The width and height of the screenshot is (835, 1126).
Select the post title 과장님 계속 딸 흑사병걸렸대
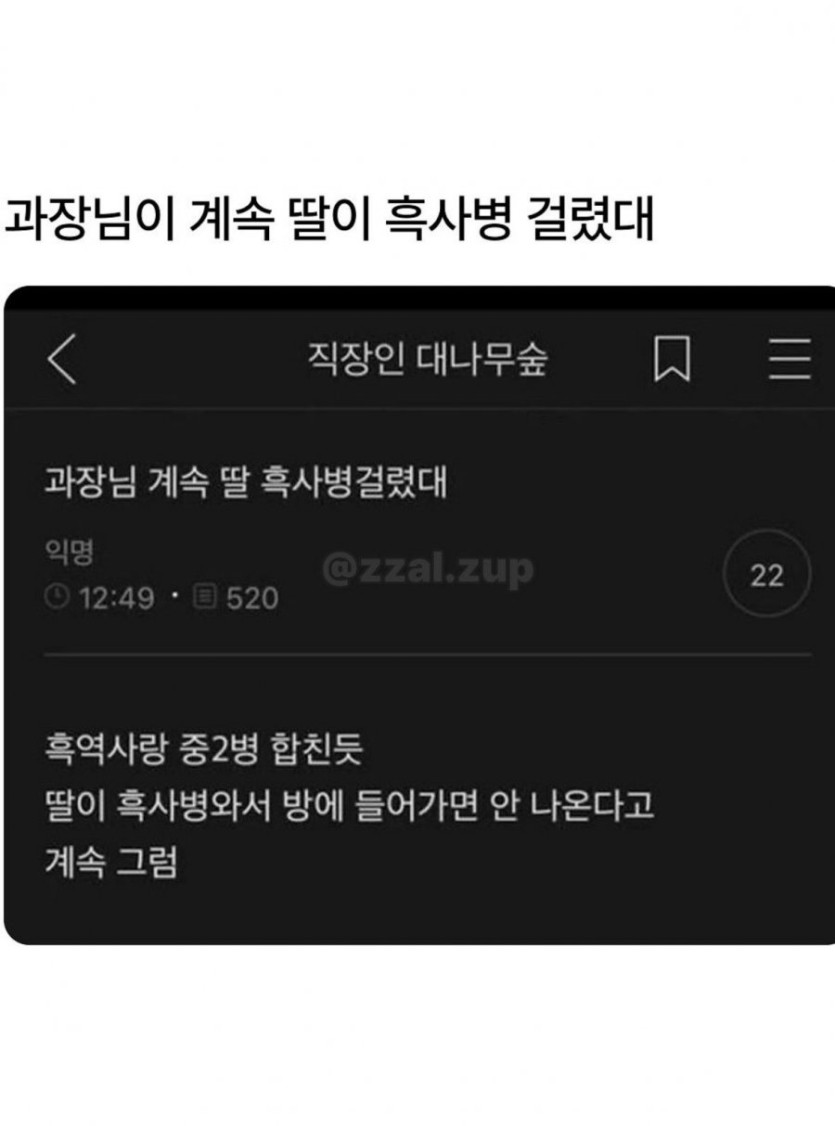[246, 481]
